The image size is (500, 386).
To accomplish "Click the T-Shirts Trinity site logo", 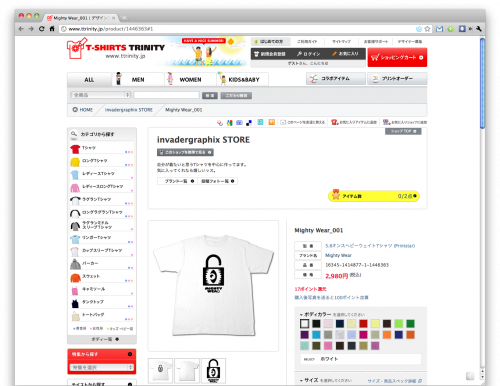I will (x=116, y=49).
